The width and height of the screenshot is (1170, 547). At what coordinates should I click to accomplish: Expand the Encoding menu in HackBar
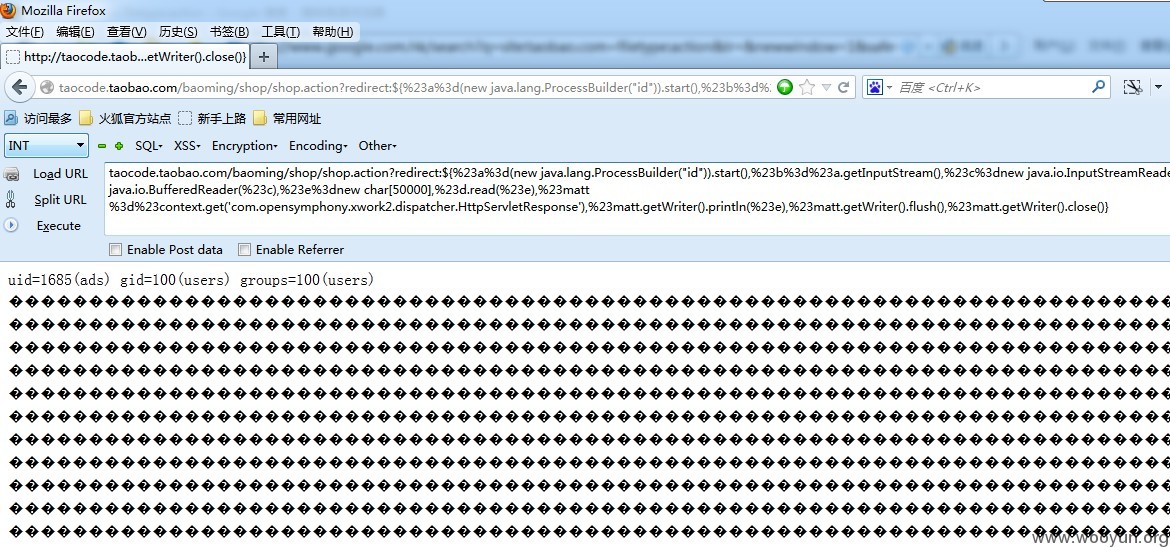tap(319, 146)
